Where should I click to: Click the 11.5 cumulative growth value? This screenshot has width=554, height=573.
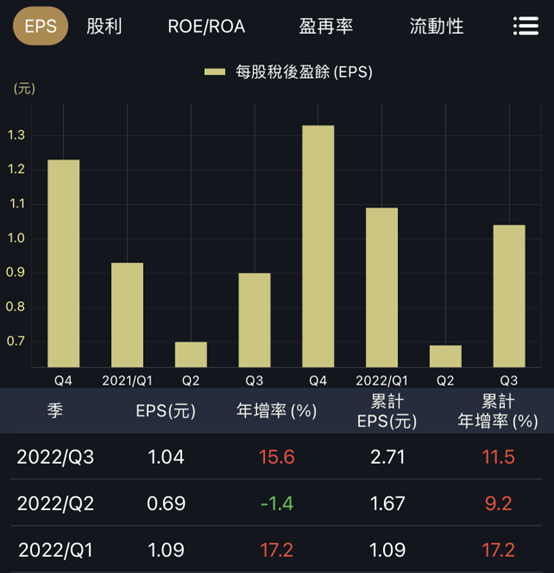point(498,457)
